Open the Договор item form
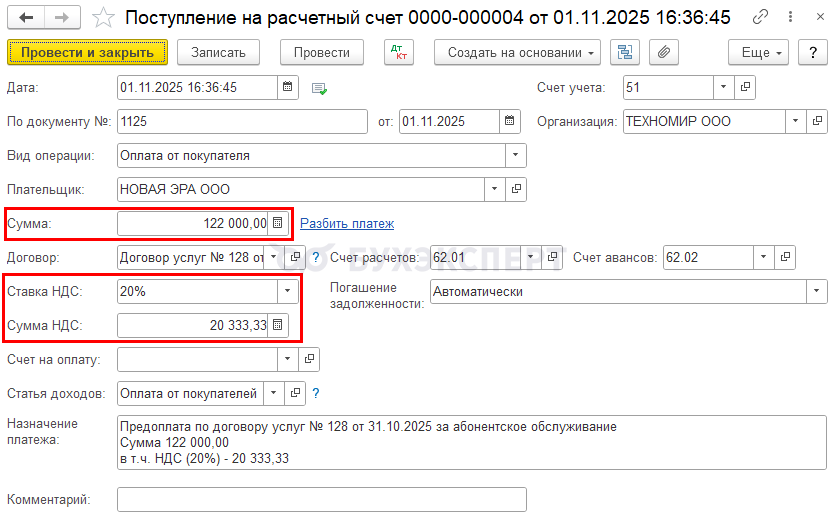837x520 pixels. [x=295, y=257]
